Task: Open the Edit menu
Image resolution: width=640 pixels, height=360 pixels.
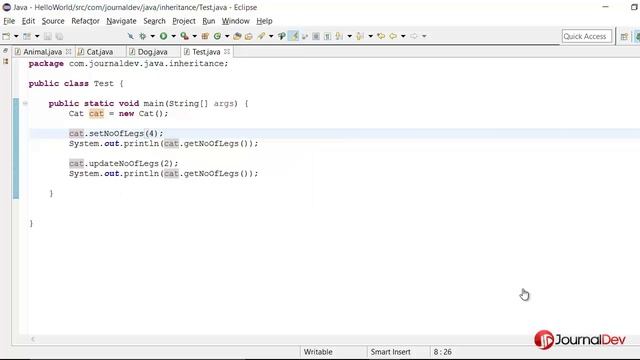Action: (28, 21)
